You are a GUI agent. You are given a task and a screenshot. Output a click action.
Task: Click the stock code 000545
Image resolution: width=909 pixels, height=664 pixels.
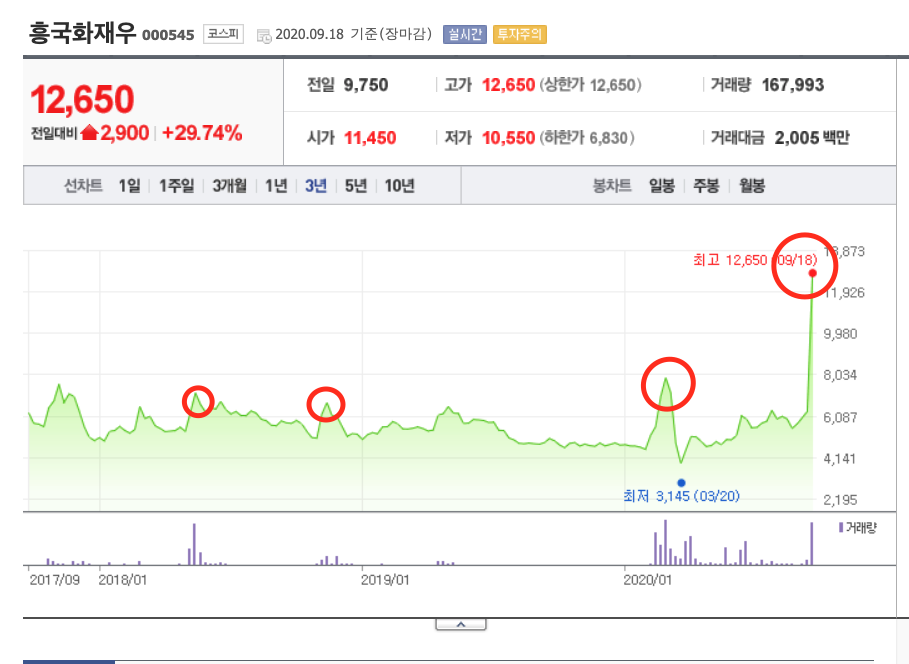tap(168, 35)
